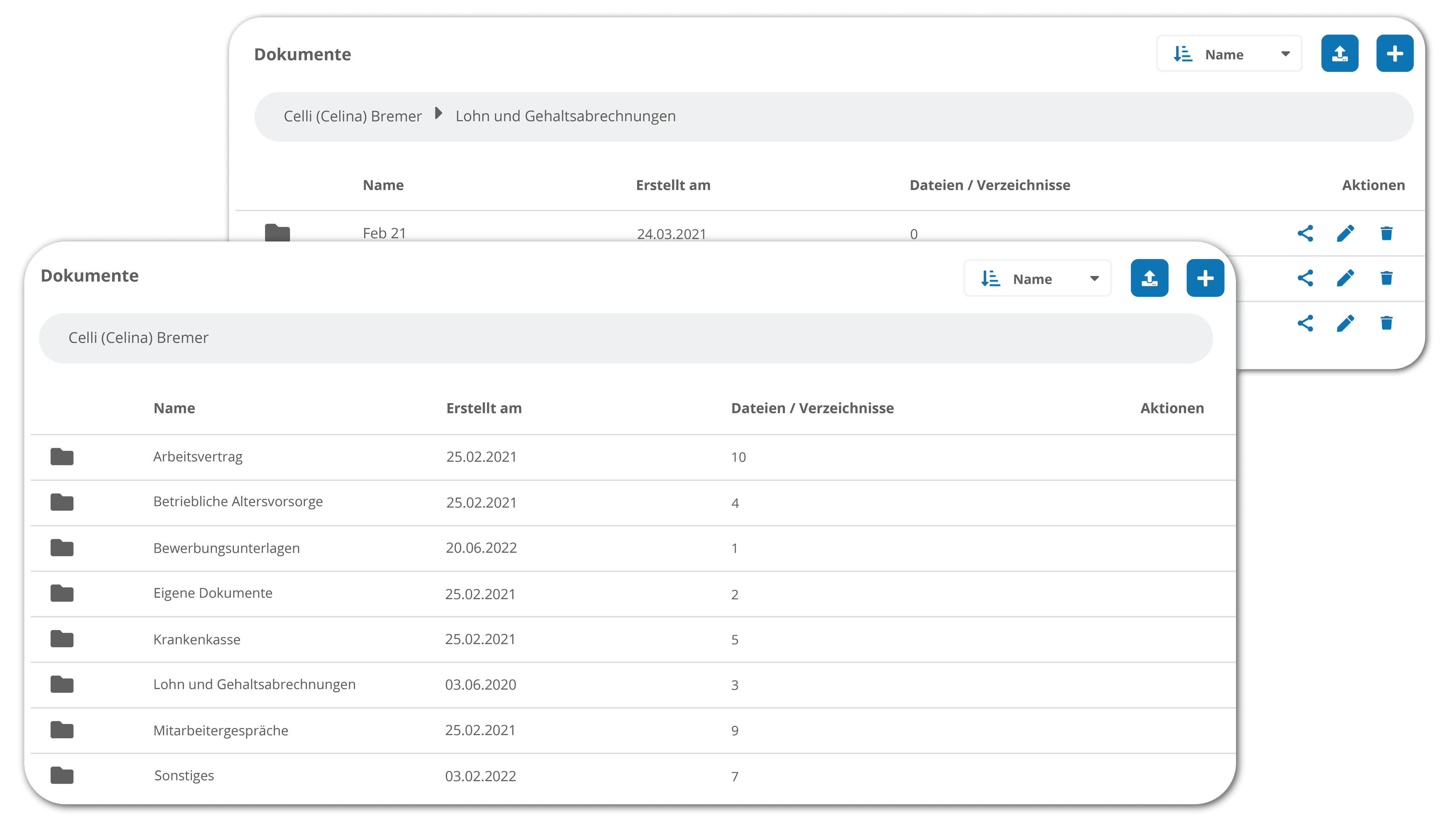Open the Name sort dropdown in the front panel
The width and height of the screenshot is (1456, 819).
[1037, 279]
